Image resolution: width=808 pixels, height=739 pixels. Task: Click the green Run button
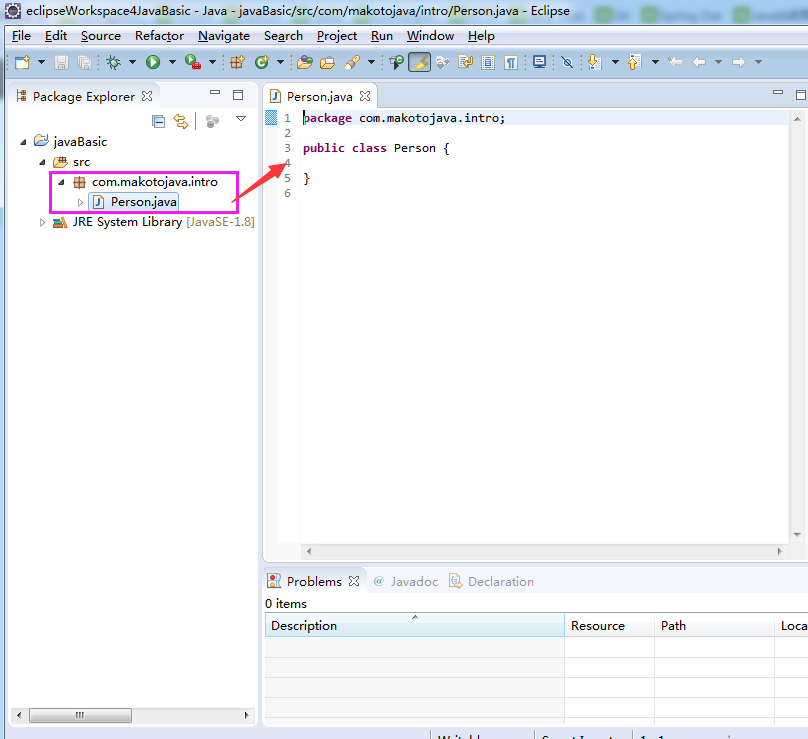click(153, 62)
